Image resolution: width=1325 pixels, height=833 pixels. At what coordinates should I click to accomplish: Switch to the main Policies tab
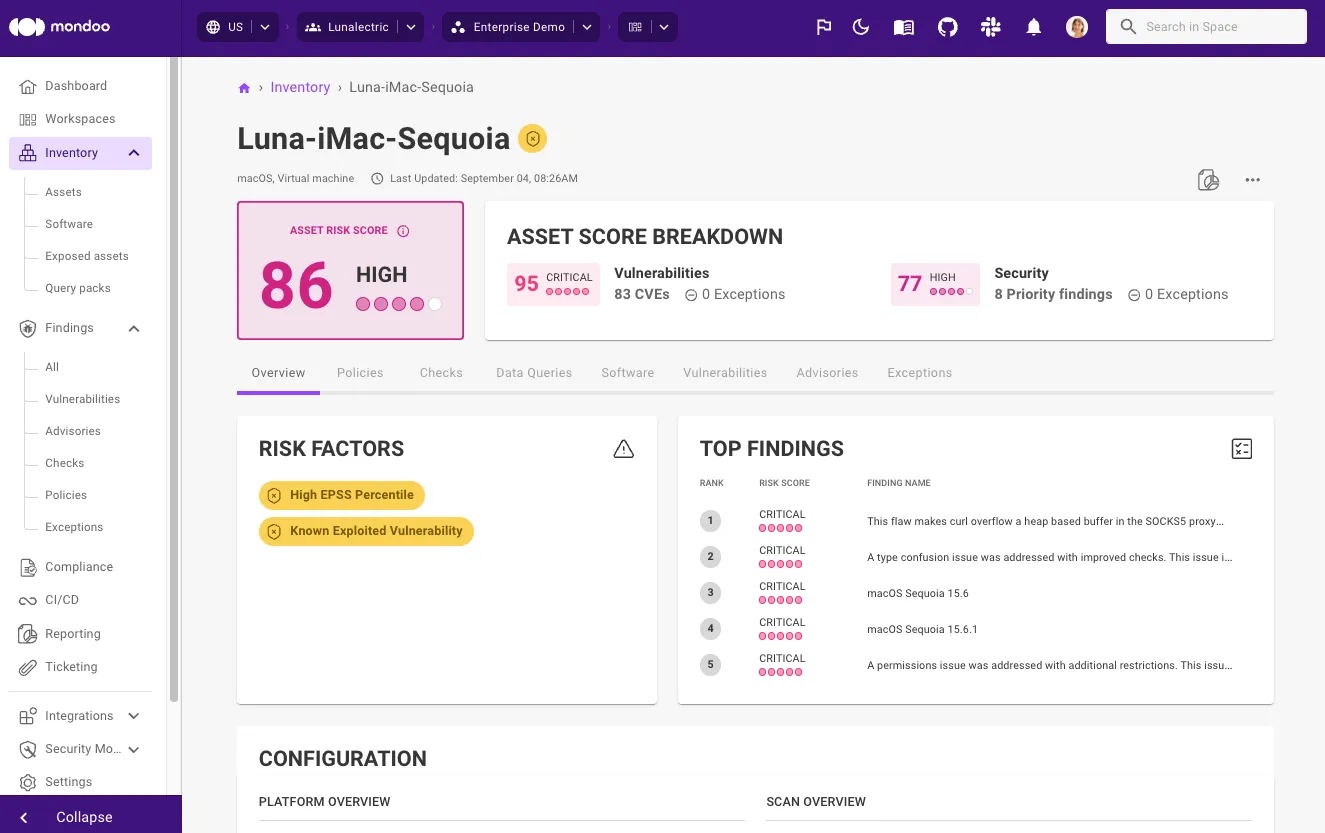pyautogui.click(x=360, y=373)
